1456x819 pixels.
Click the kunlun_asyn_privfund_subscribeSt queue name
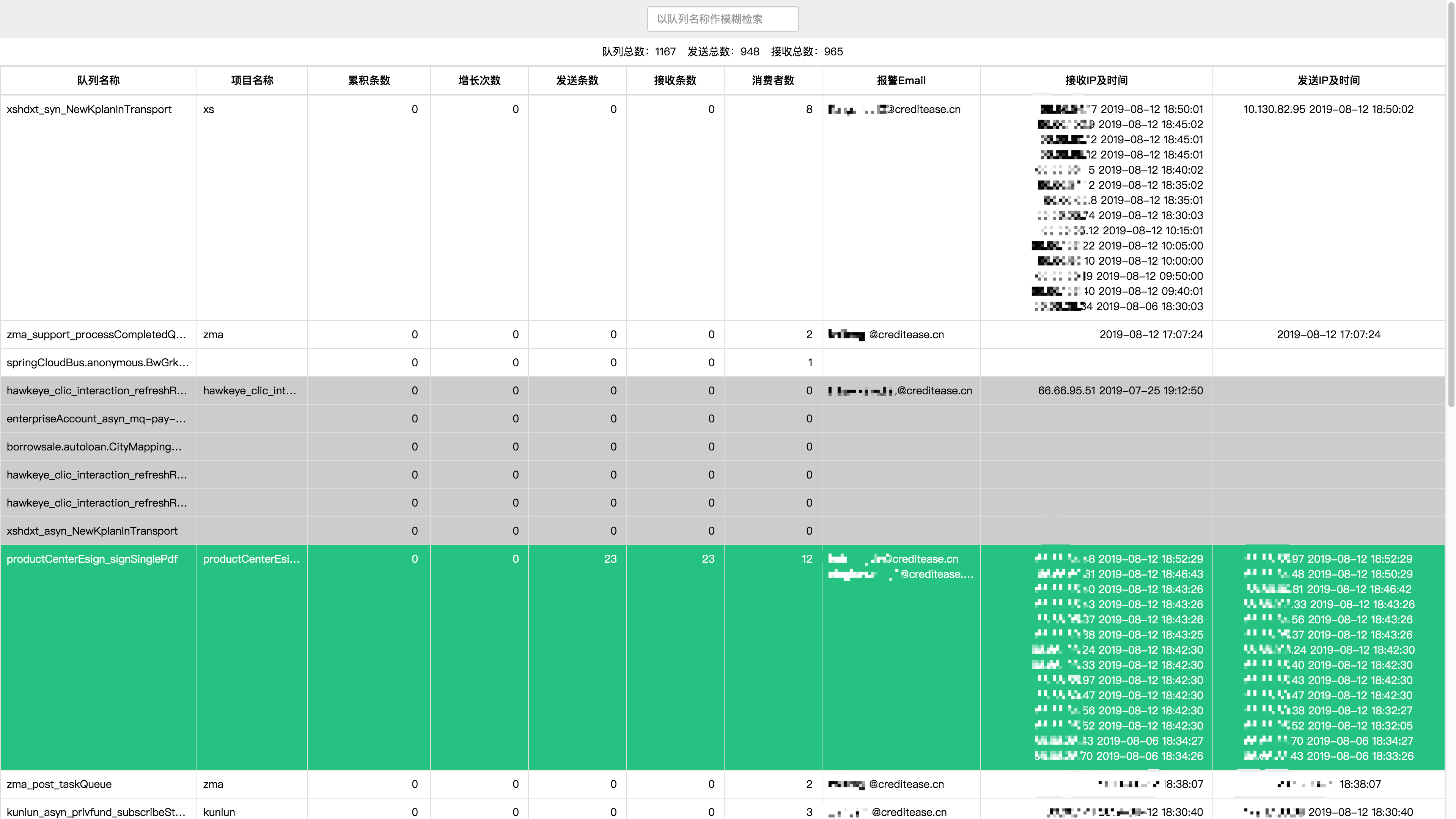(96, 812)
